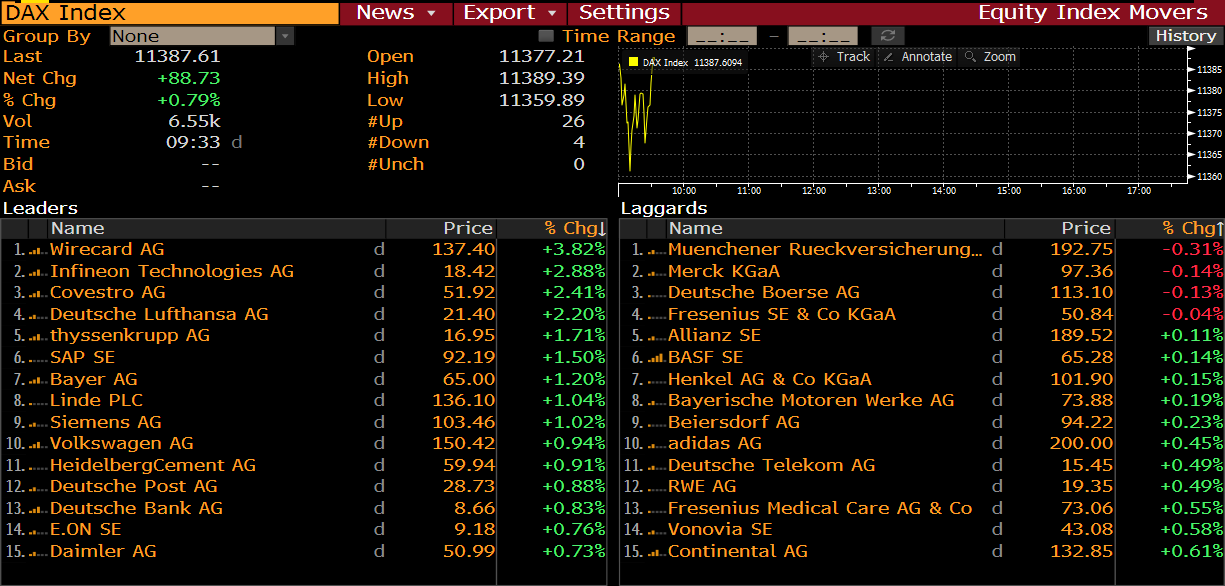The image size is (1225, 586).
Task: Activate the Annotate chart tool
Action: 917,57
